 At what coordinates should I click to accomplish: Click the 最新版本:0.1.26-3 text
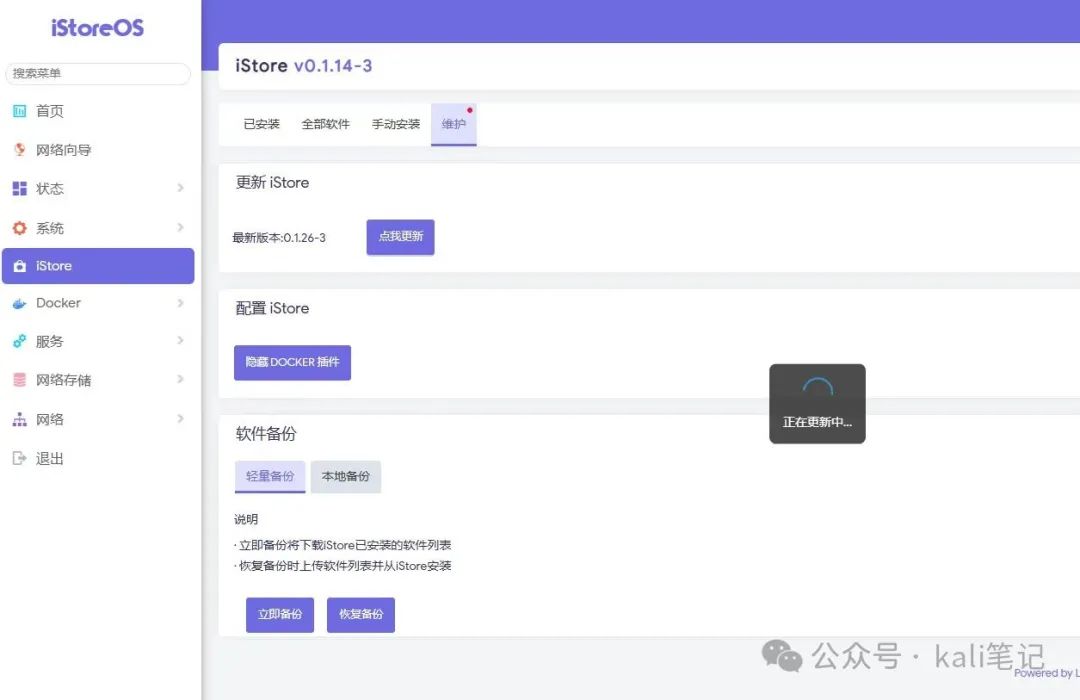click(x=279, y=238)
